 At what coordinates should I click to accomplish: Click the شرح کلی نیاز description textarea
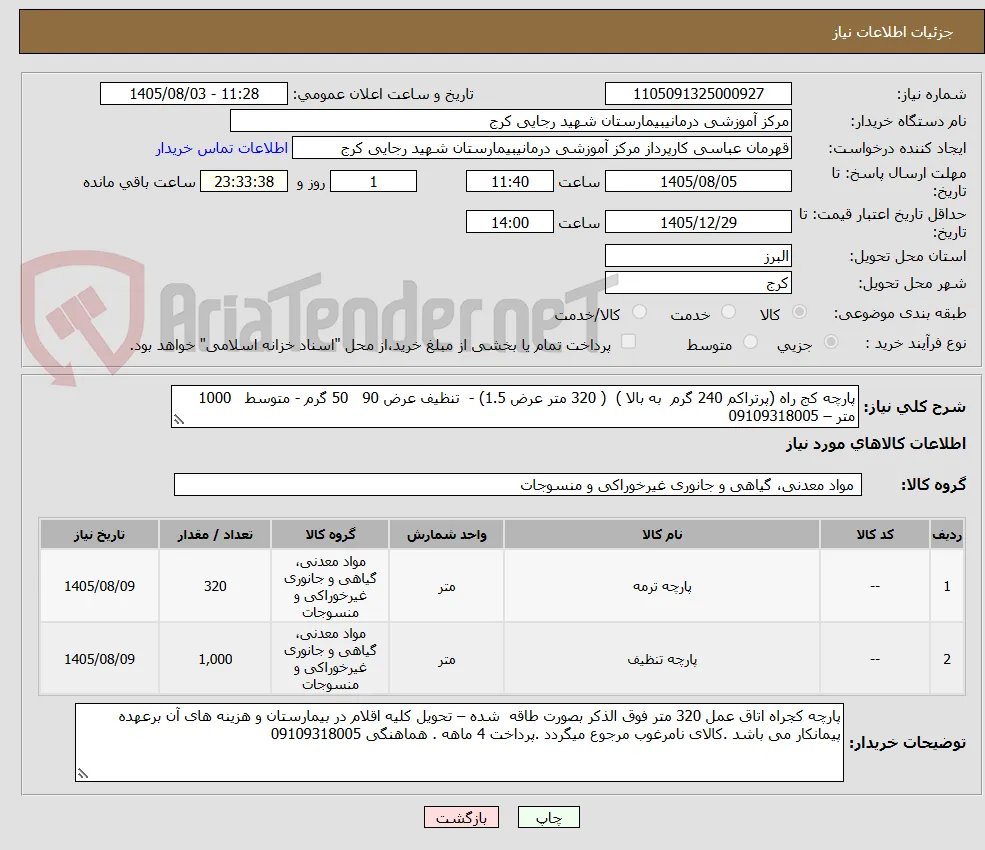pos(514,407)
